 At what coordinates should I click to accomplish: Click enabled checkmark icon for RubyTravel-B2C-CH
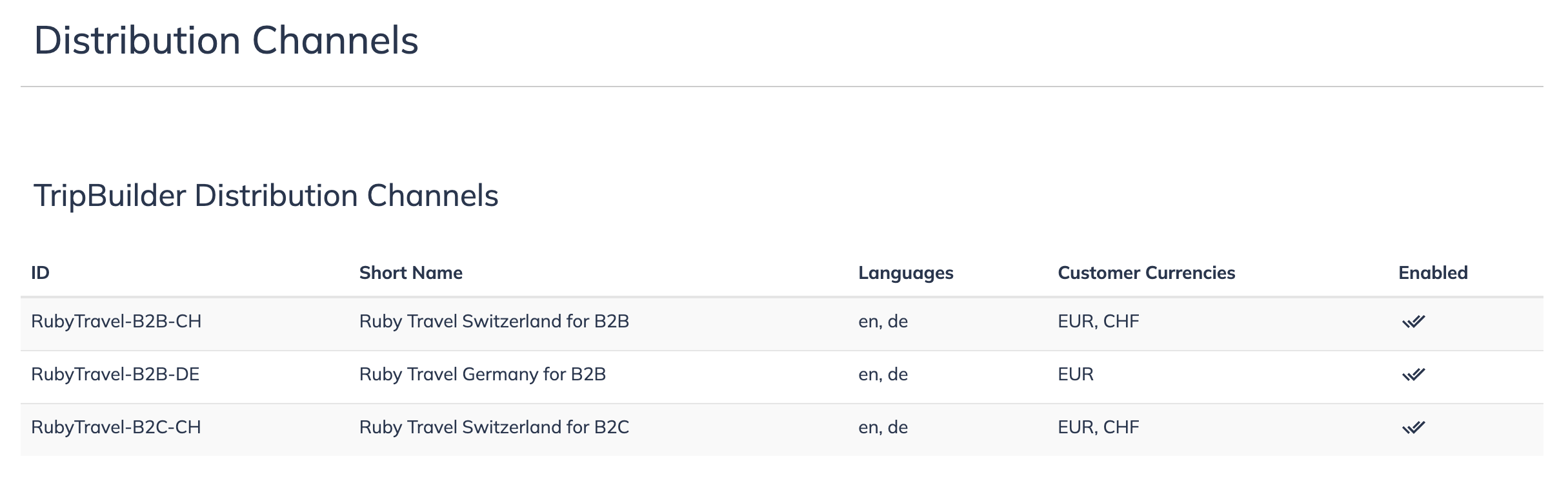tap(1413, 427)
